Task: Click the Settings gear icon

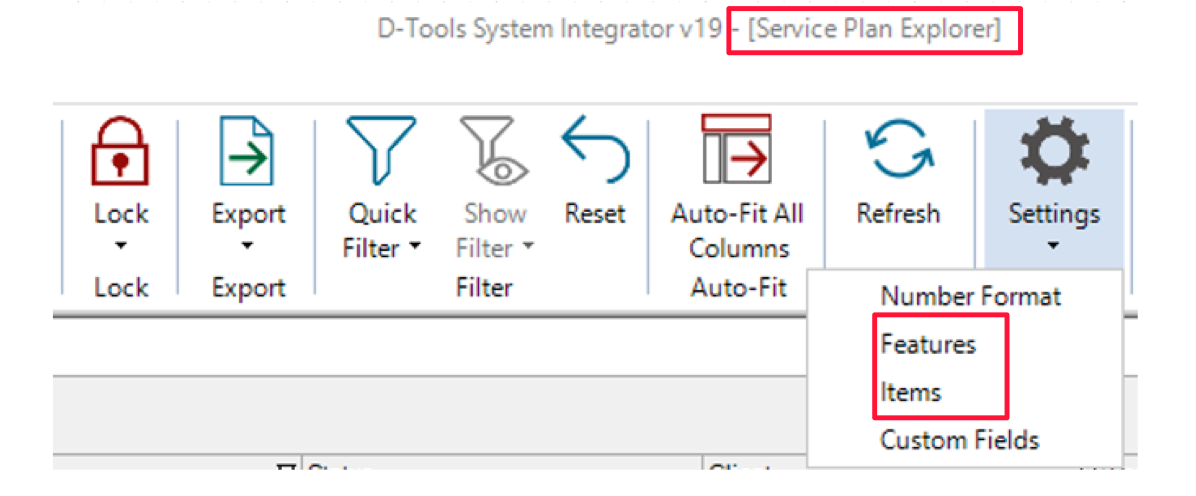Action: pyautogui.click(x=1053, y=151)
